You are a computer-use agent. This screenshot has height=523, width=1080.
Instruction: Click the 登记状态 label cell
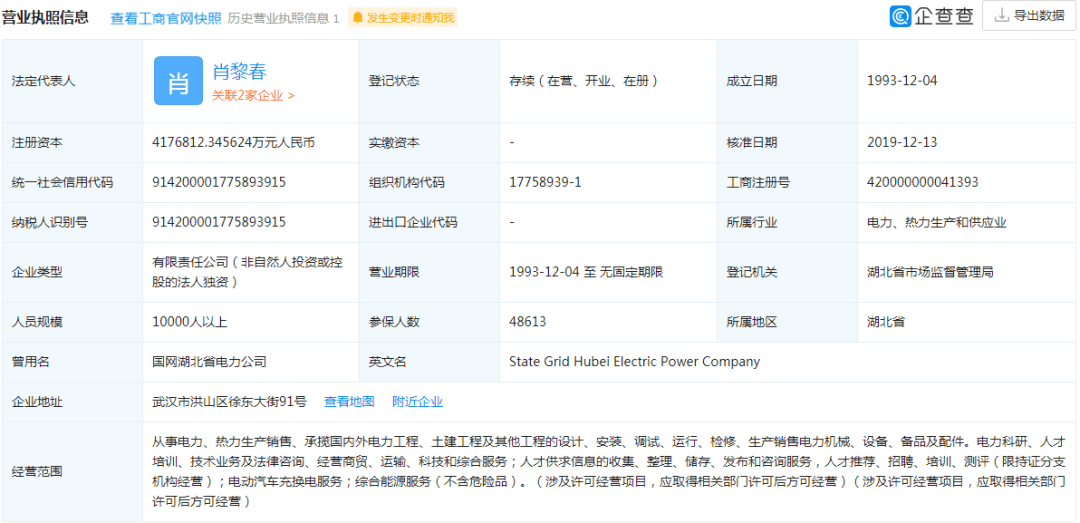(429, 81)
